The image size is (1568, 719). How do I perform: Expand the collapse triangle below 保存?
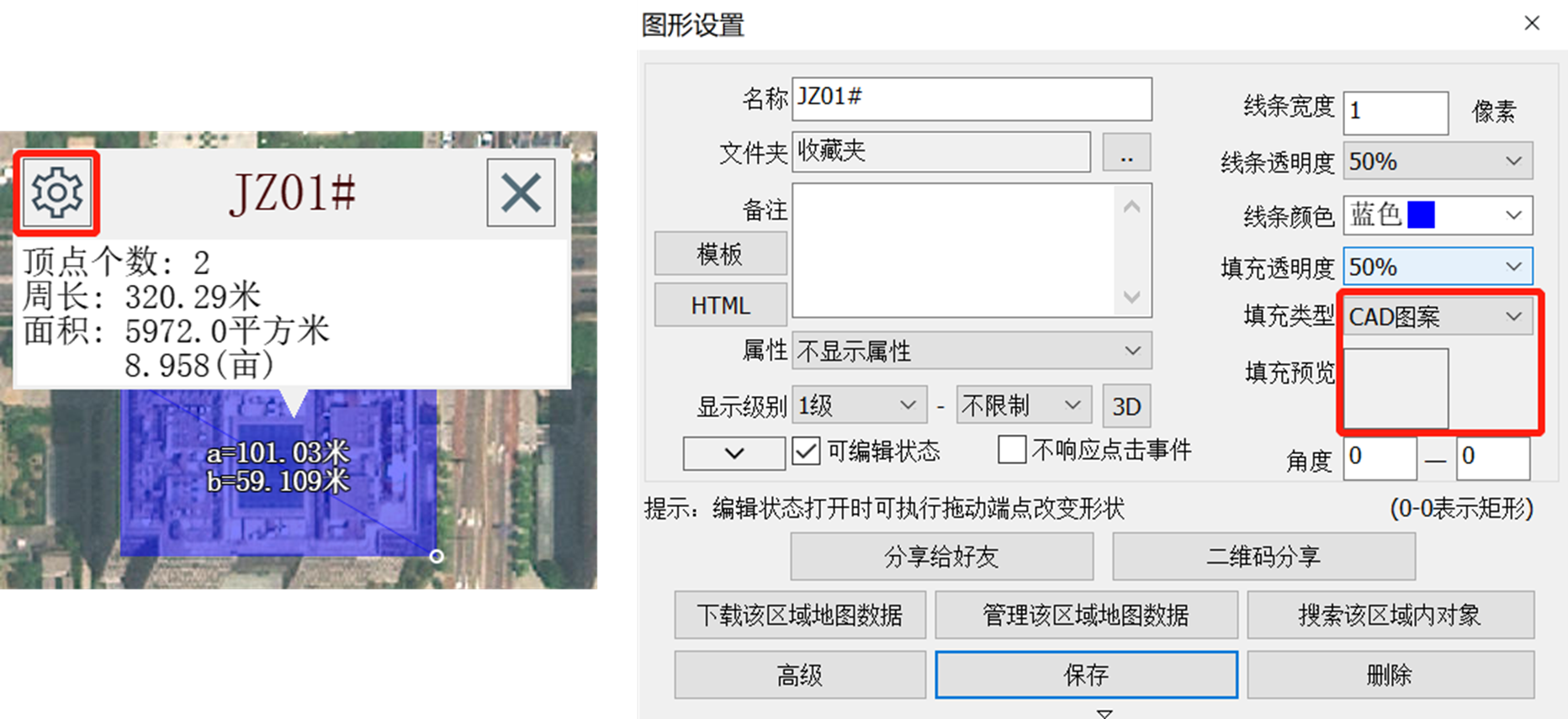tap(1104, 713)
